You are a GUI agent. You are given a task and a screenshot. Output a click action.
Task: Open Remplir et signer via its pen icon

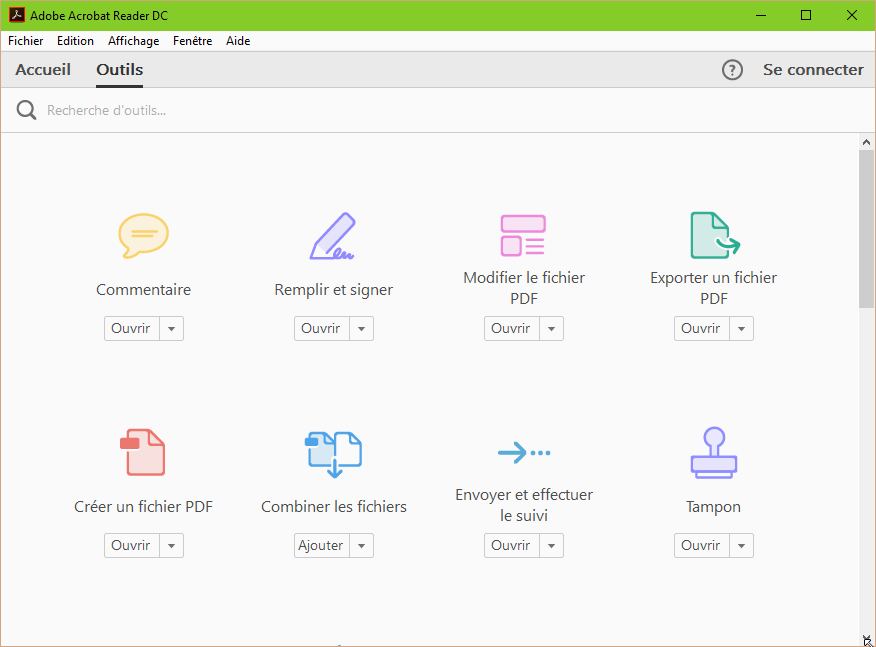tap(333, 236)
